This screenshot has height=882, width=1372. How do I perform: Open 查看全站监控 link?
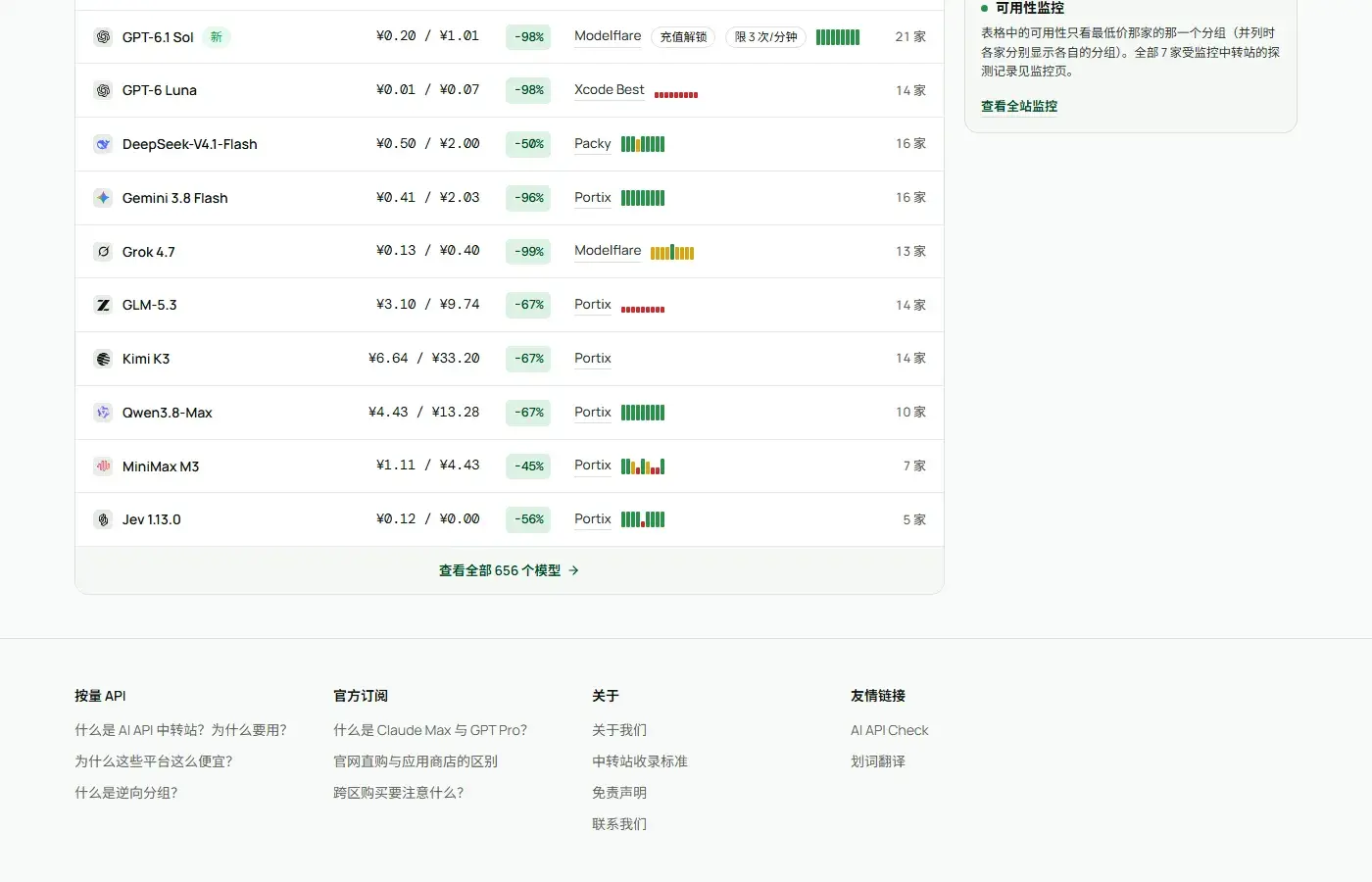coord(1019,106)
